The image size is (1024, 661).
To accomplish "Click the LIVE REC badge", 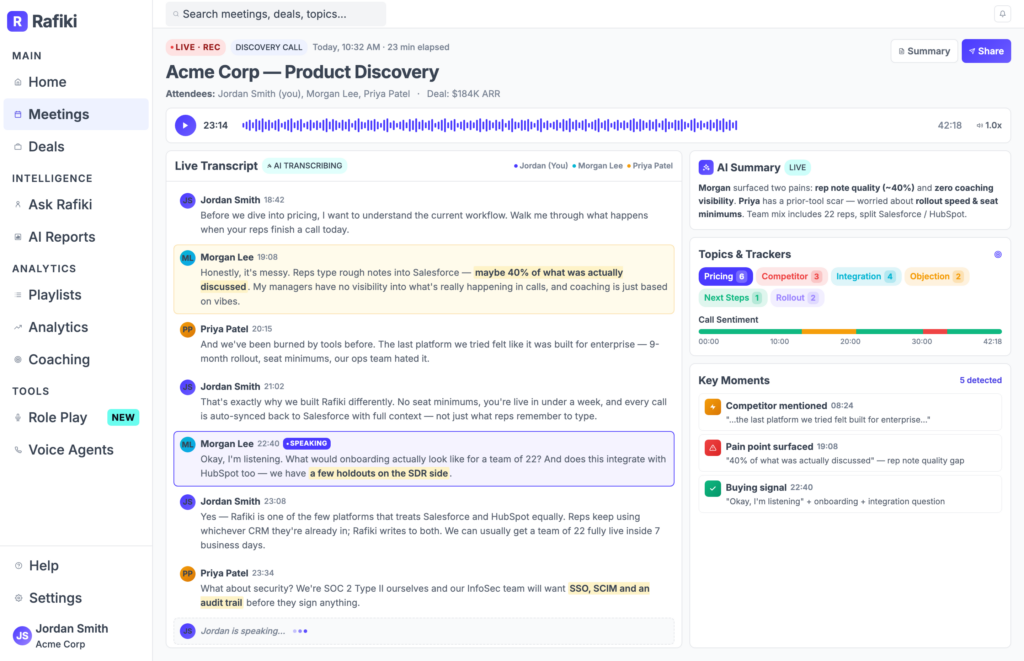I will (195, 47).
